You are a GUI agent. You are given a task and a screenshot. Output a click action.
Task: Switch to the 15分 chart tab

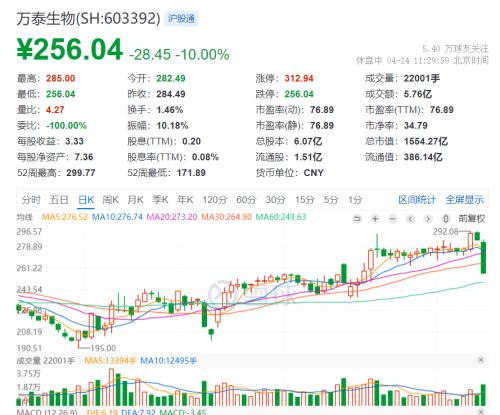click(x=305, y=200)
